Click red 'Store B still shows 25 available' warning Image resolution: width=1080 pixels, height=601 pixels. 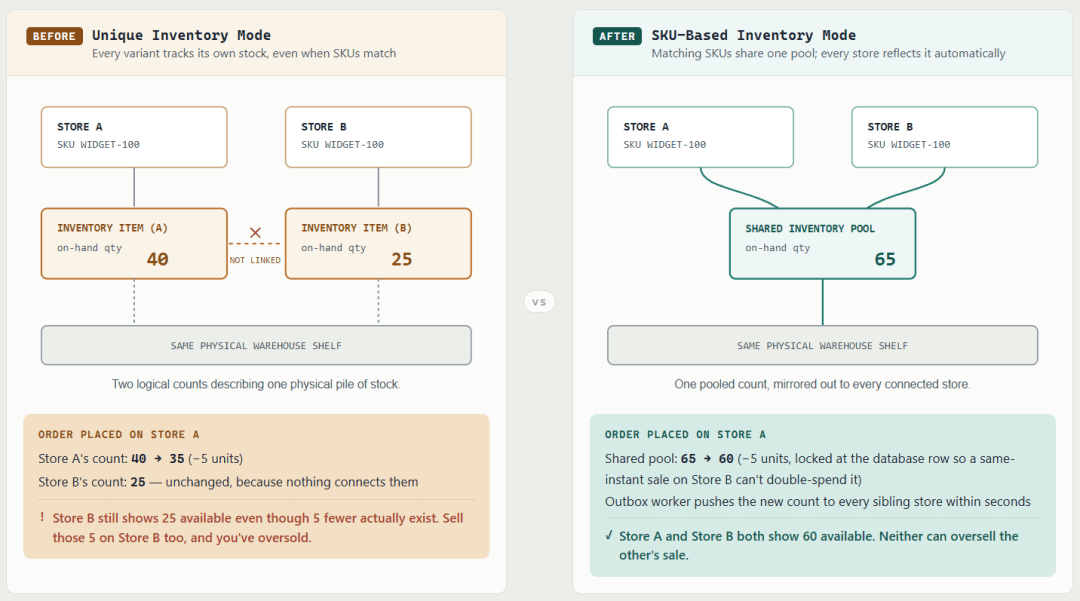[x=258, y=527]
